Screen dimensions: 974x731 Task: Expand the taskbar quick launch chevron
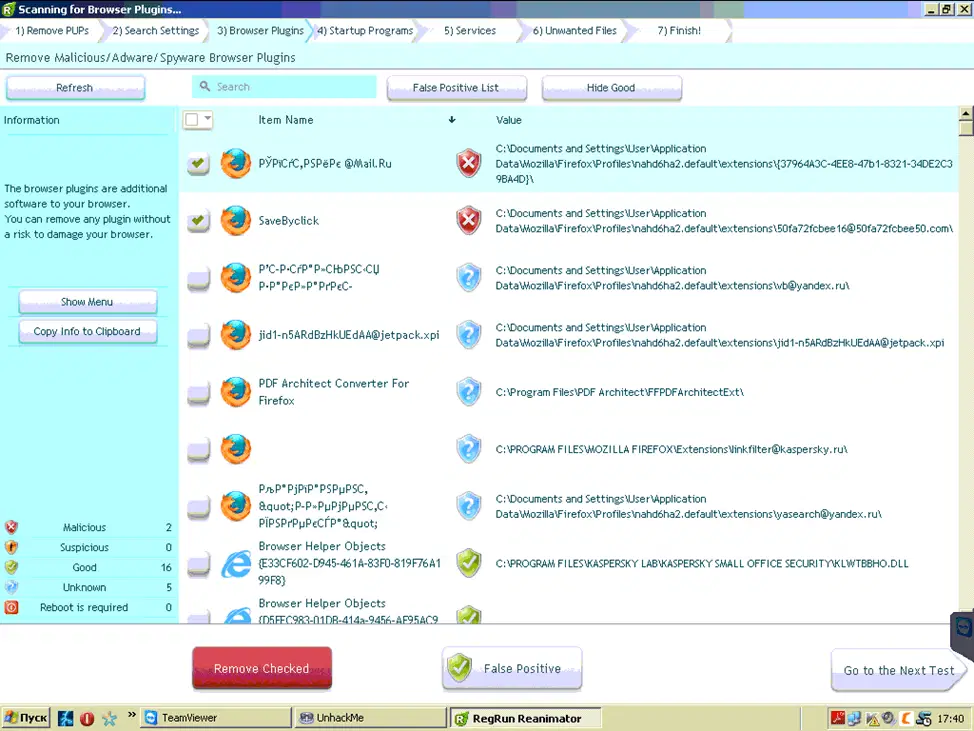click(x=132, y=715)
